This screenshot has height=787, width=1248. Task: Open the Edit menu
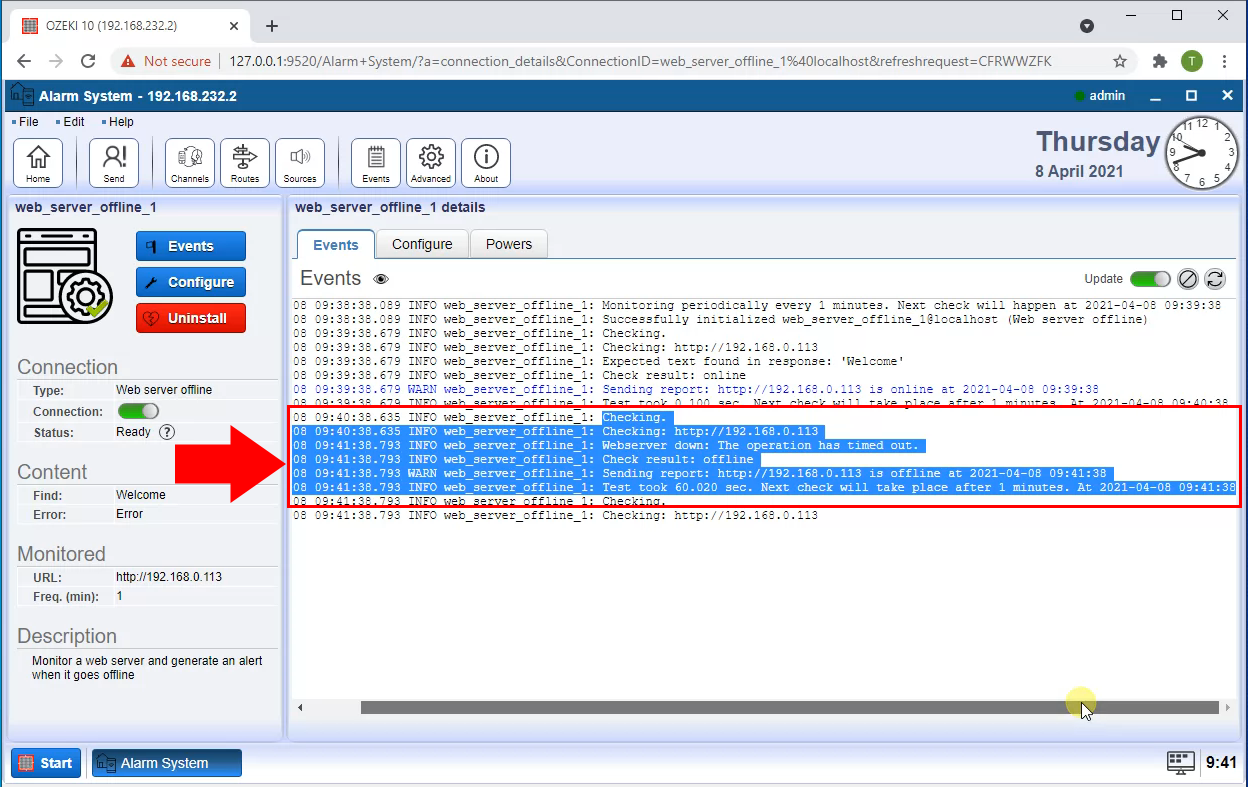click(x=74, y=122)
